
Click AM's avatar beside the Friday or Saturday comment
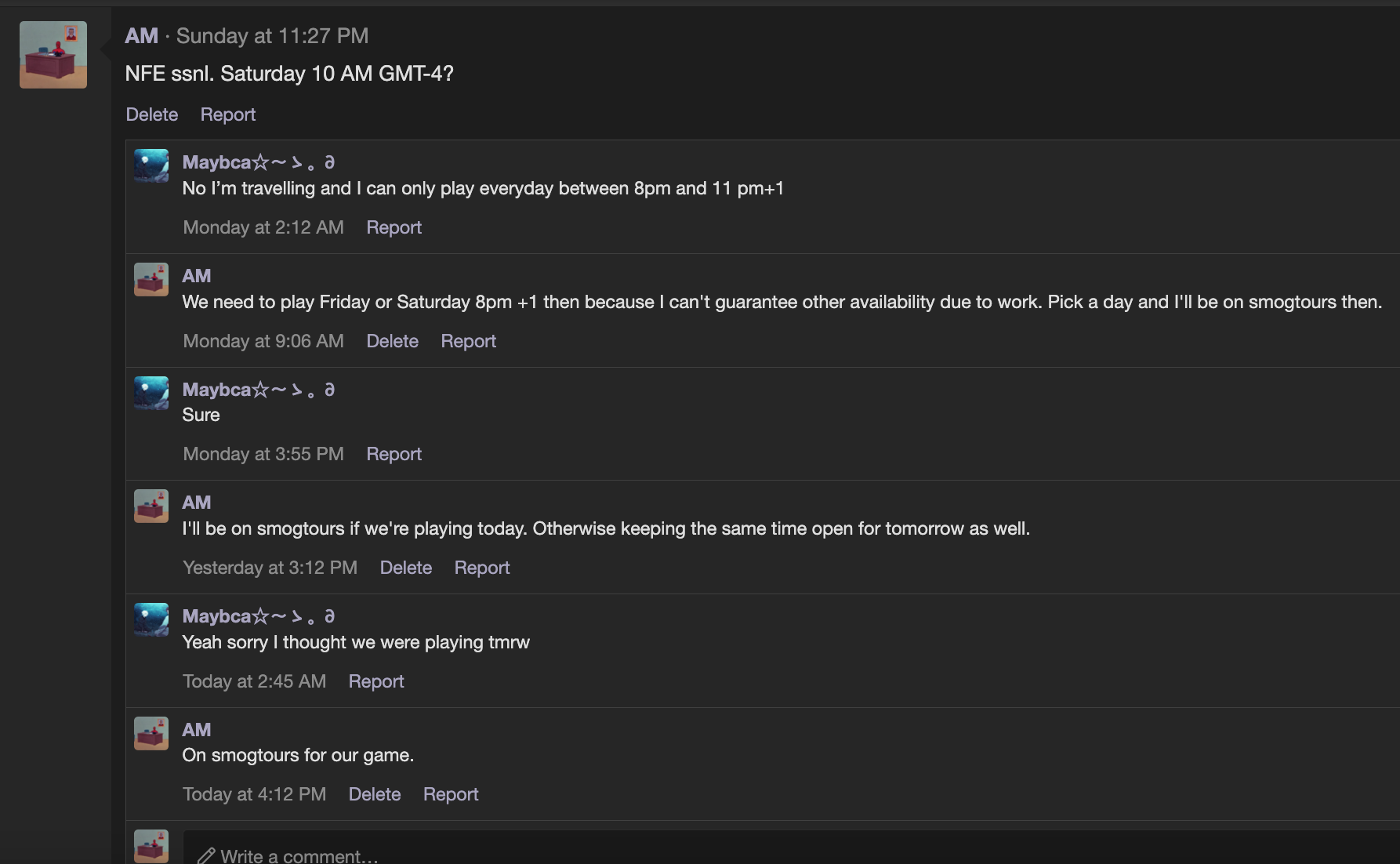[x=151, y=279]
